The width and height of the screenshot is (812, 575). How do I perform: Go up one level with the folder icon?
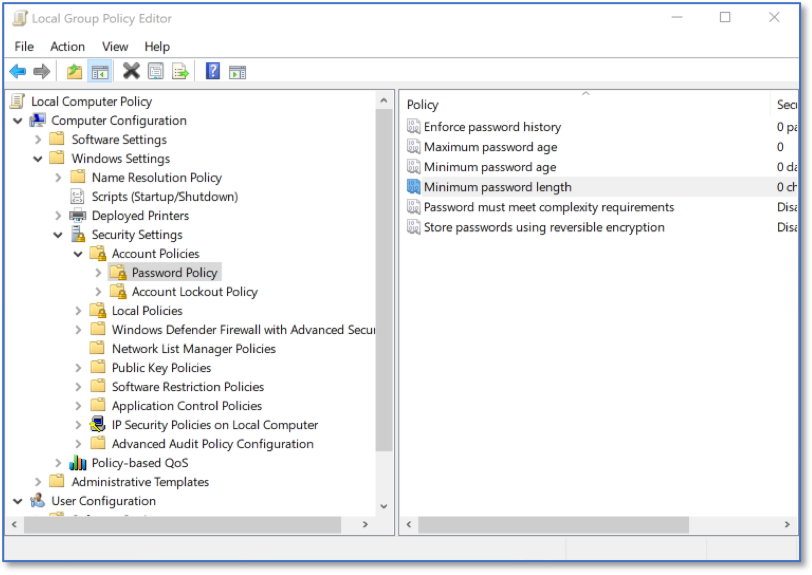[x=75, y=71]
